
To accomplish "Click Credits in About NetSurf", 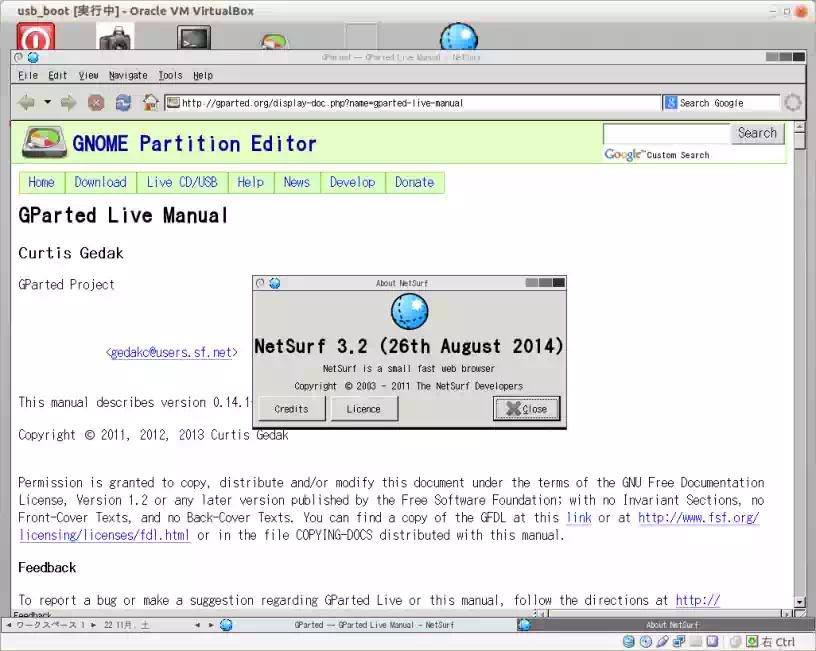I will point(291,409).
